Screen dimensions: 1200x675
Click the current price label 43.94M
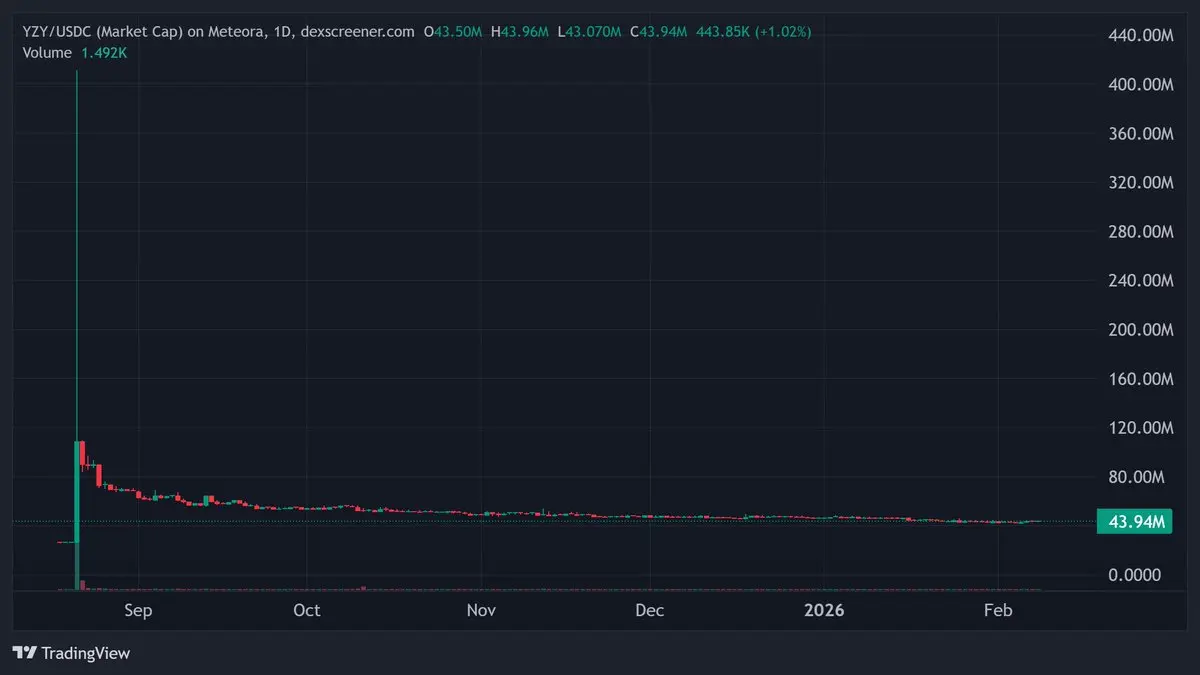1135,521
